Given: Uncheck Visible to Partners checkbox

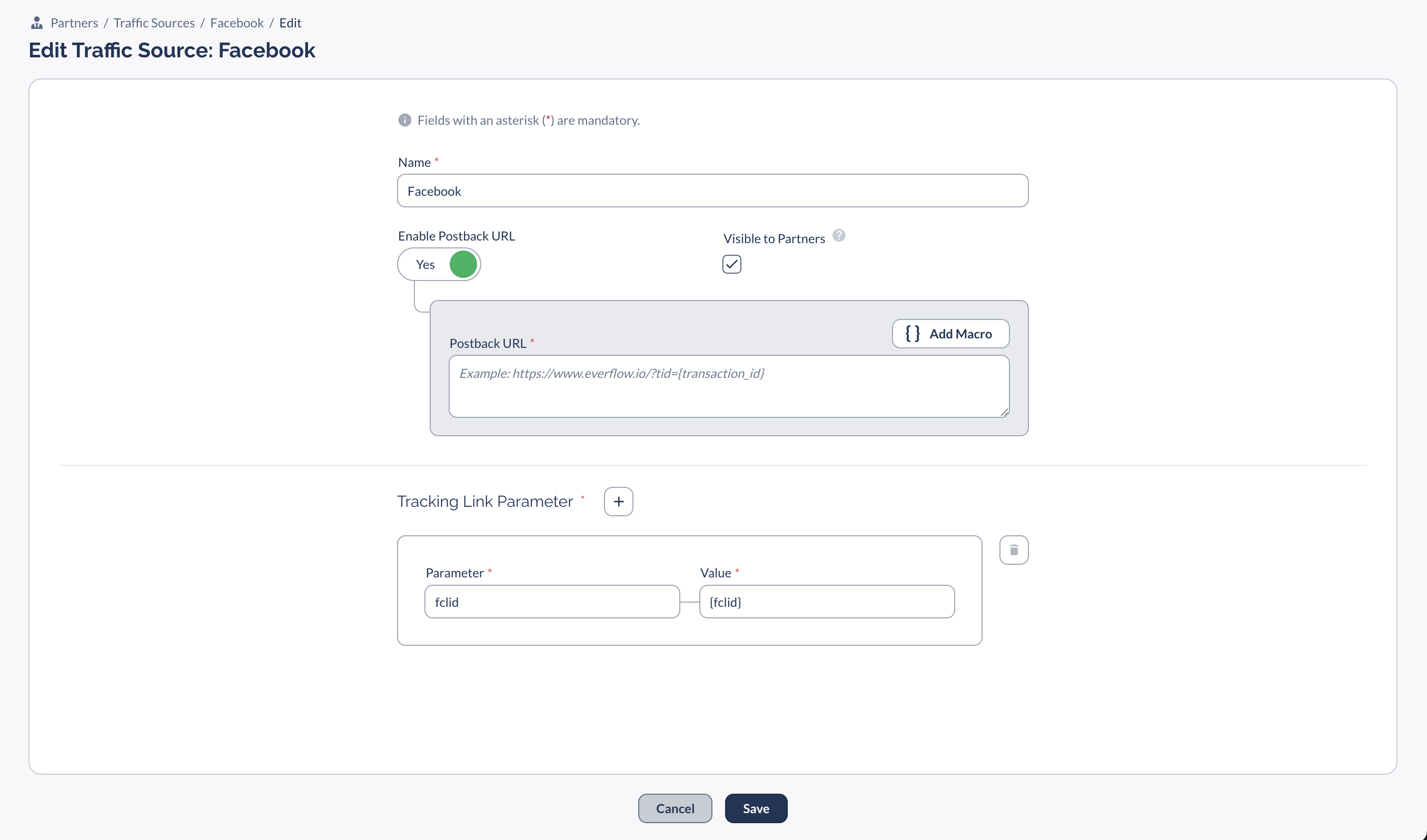Looking at the screenshot, I should pos(731,264).
